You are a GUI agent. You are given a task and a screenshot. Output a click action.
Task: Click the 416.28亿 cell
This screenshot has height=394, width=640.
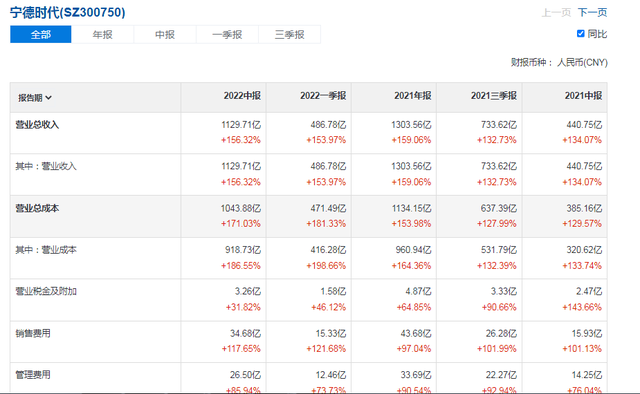click(x=328, y=250)
